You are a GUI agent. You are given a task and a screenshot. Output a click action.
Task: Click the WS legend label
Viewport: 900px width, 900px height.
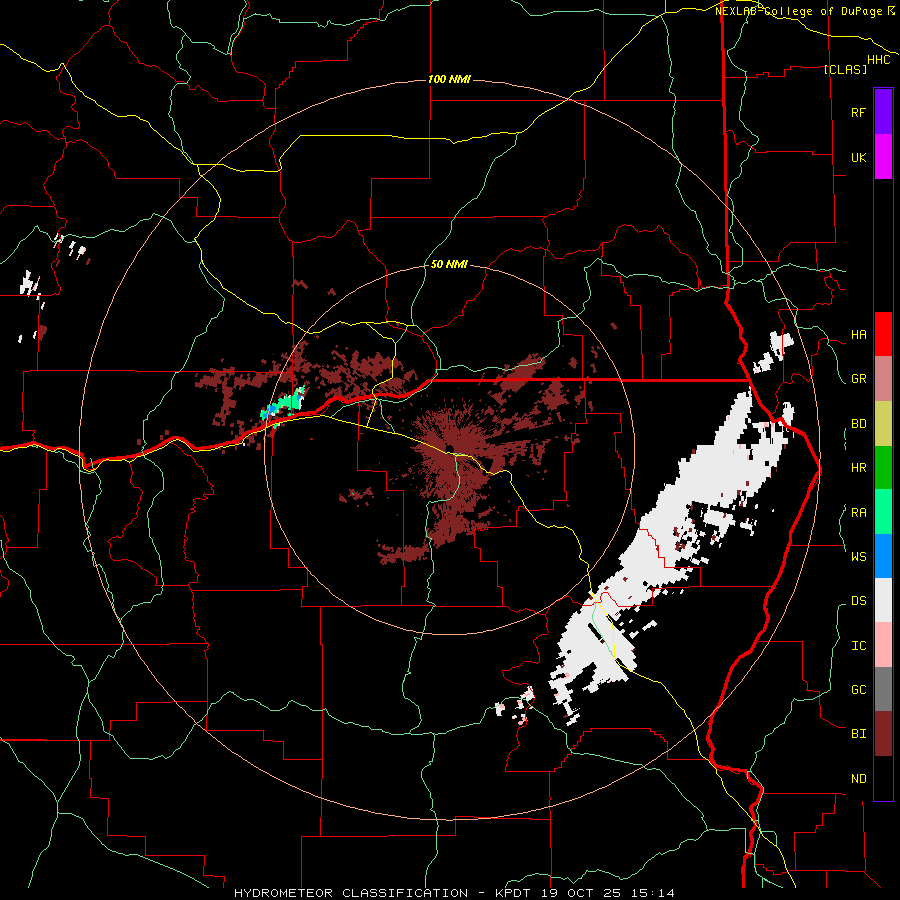coord(858,556)
